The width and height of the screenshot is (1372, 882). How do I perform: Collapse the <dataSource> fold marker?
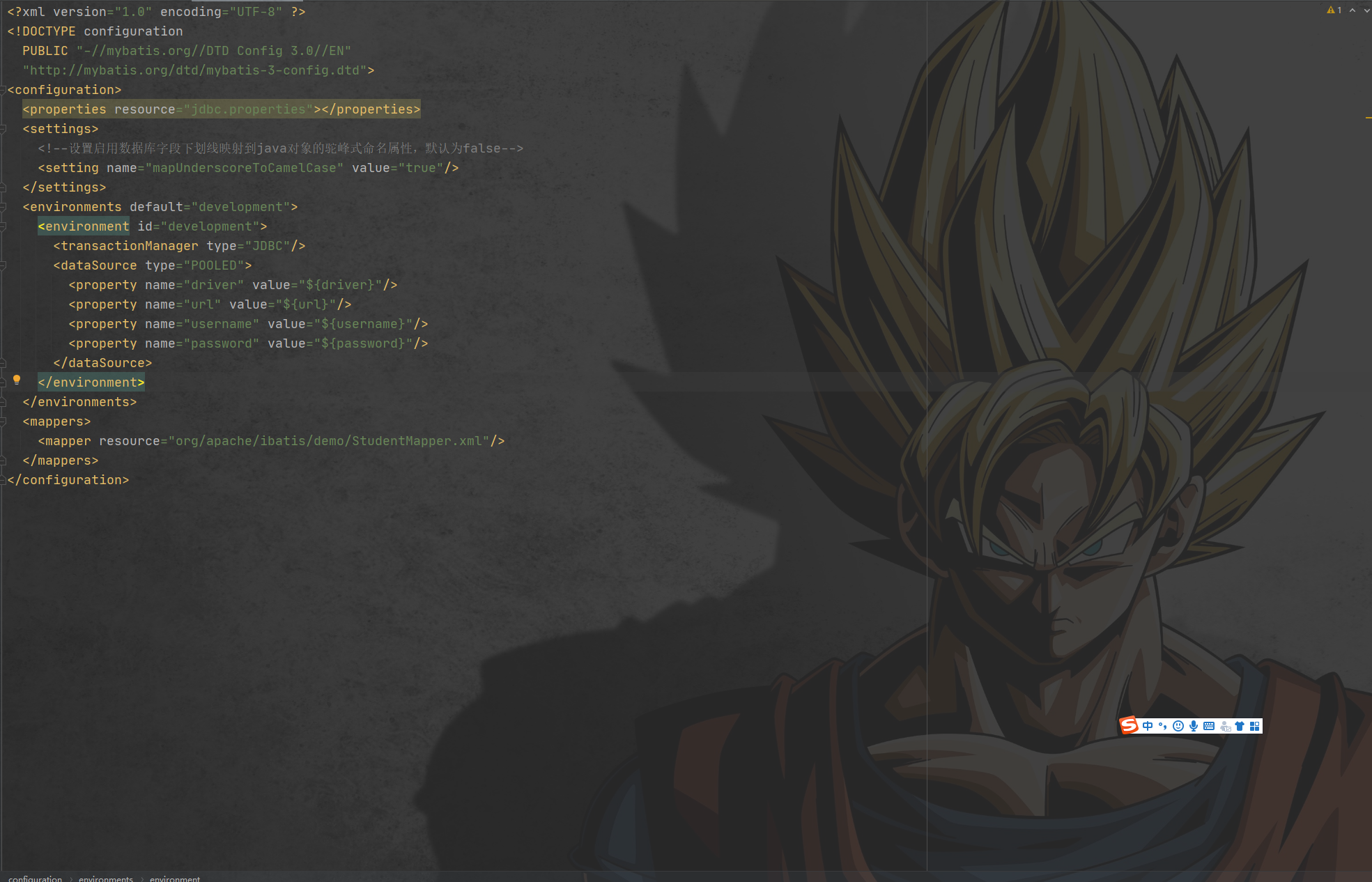coord(3,265)
